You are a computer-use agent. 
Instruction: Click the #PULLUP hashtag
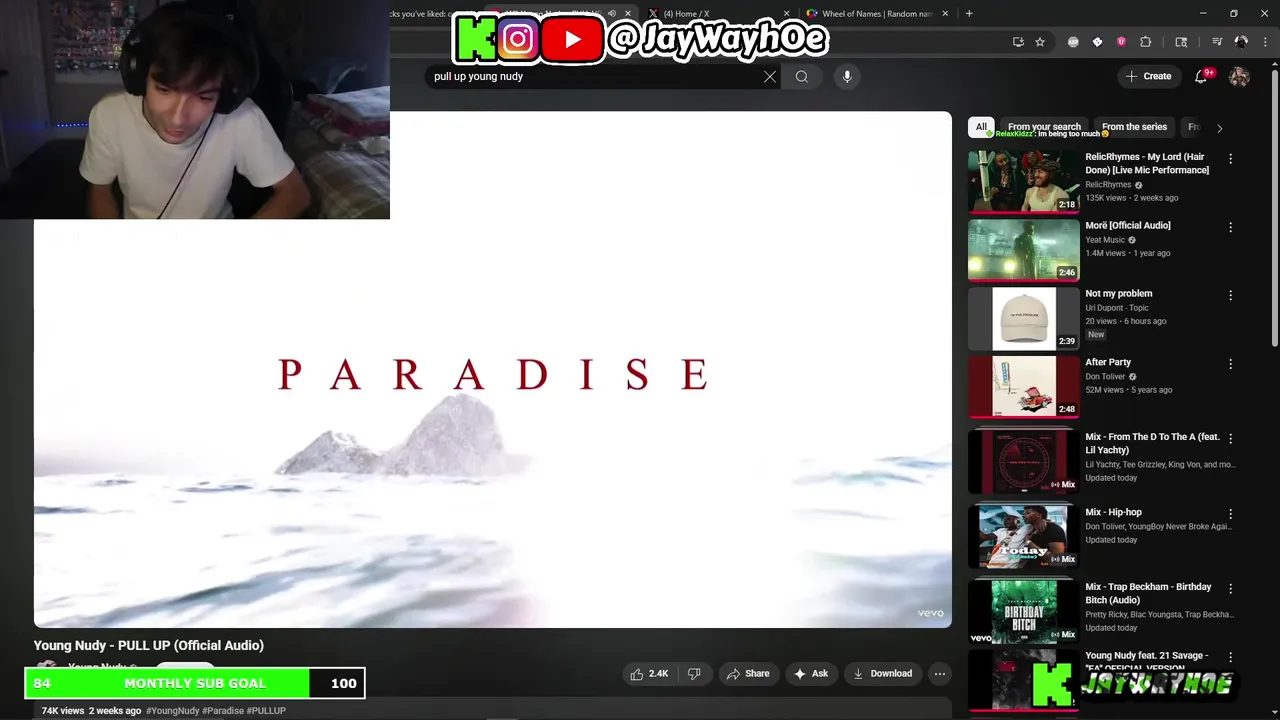[x=265, y=711]
